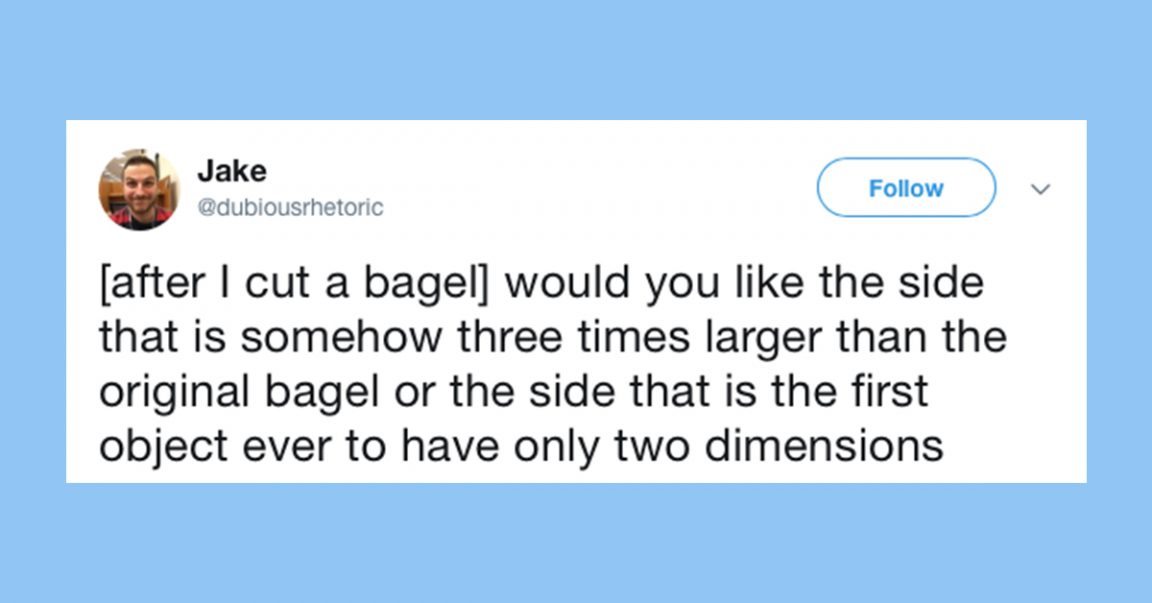Image resolution: width=1152 pixels, height=603 pixels.
Task: Select the first line of the tweet
Action: pyautogui.click(x=540, y=283)
